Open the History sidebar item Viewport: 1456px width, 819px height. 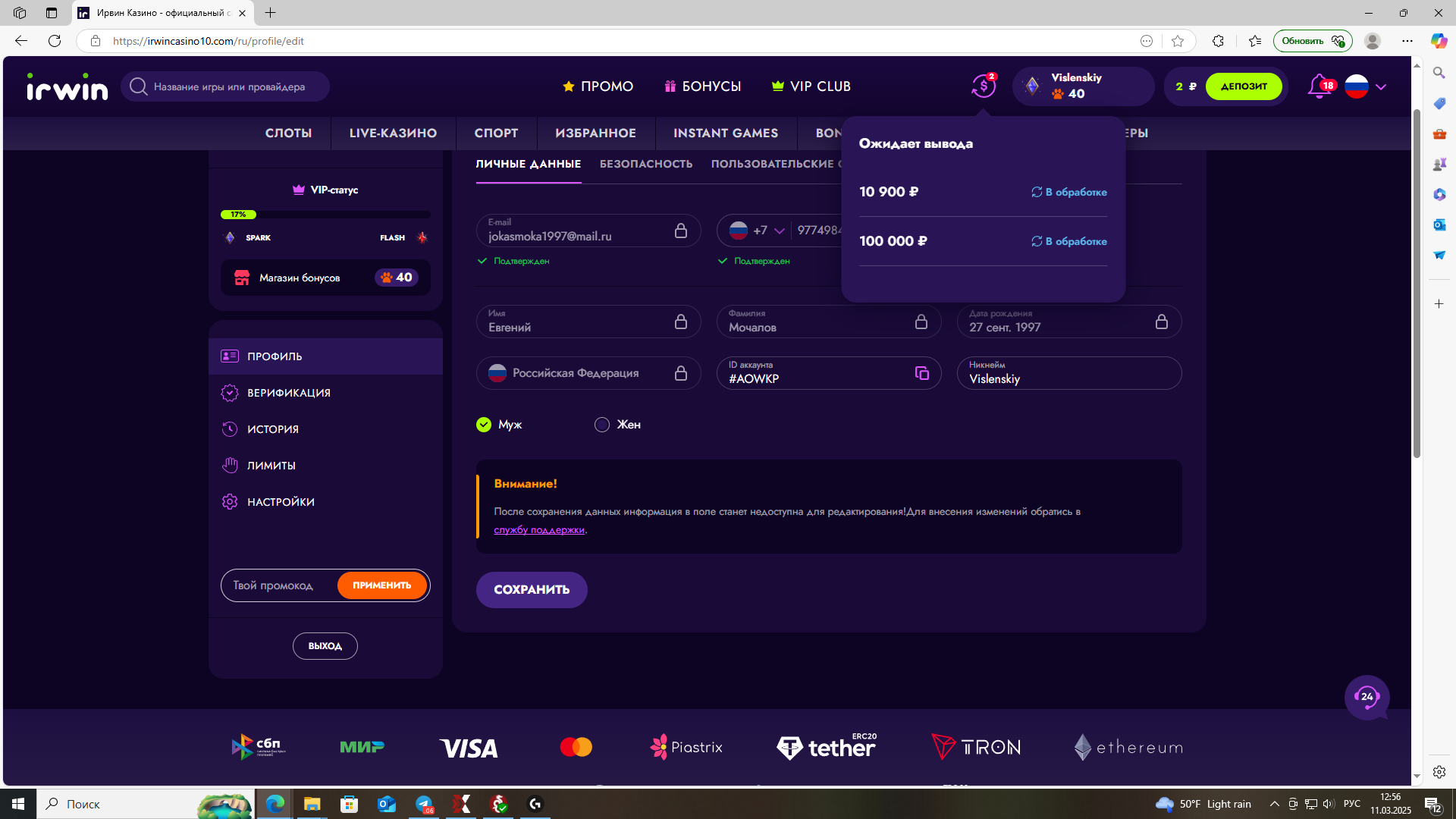point(272,429)
